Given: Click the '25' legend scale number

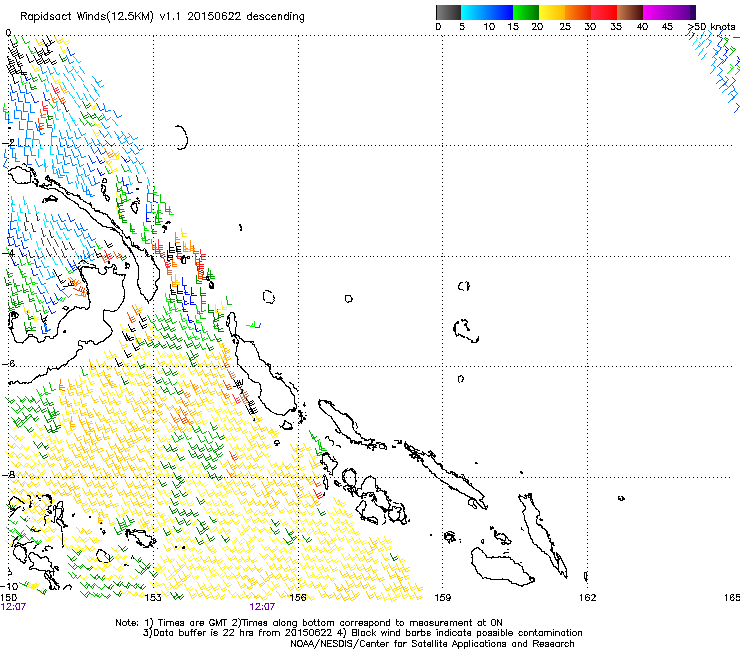Looking at the screenshot, I should 565,27.
